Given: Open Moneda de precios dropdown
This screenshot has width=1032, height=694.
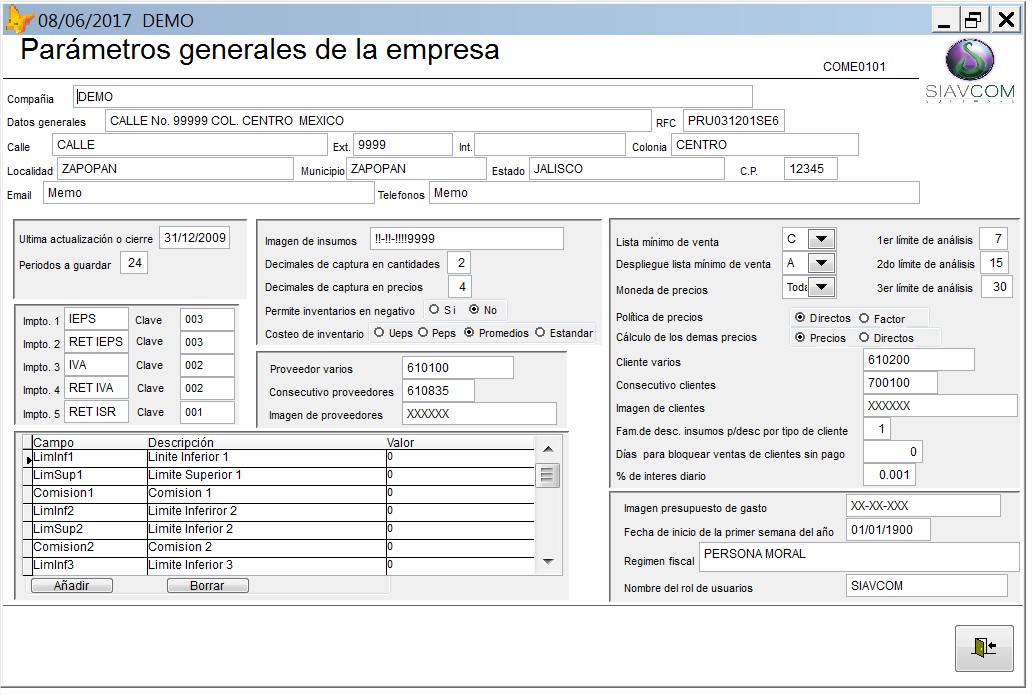Looking at the screenshot, I should click(x=821, y=287).
